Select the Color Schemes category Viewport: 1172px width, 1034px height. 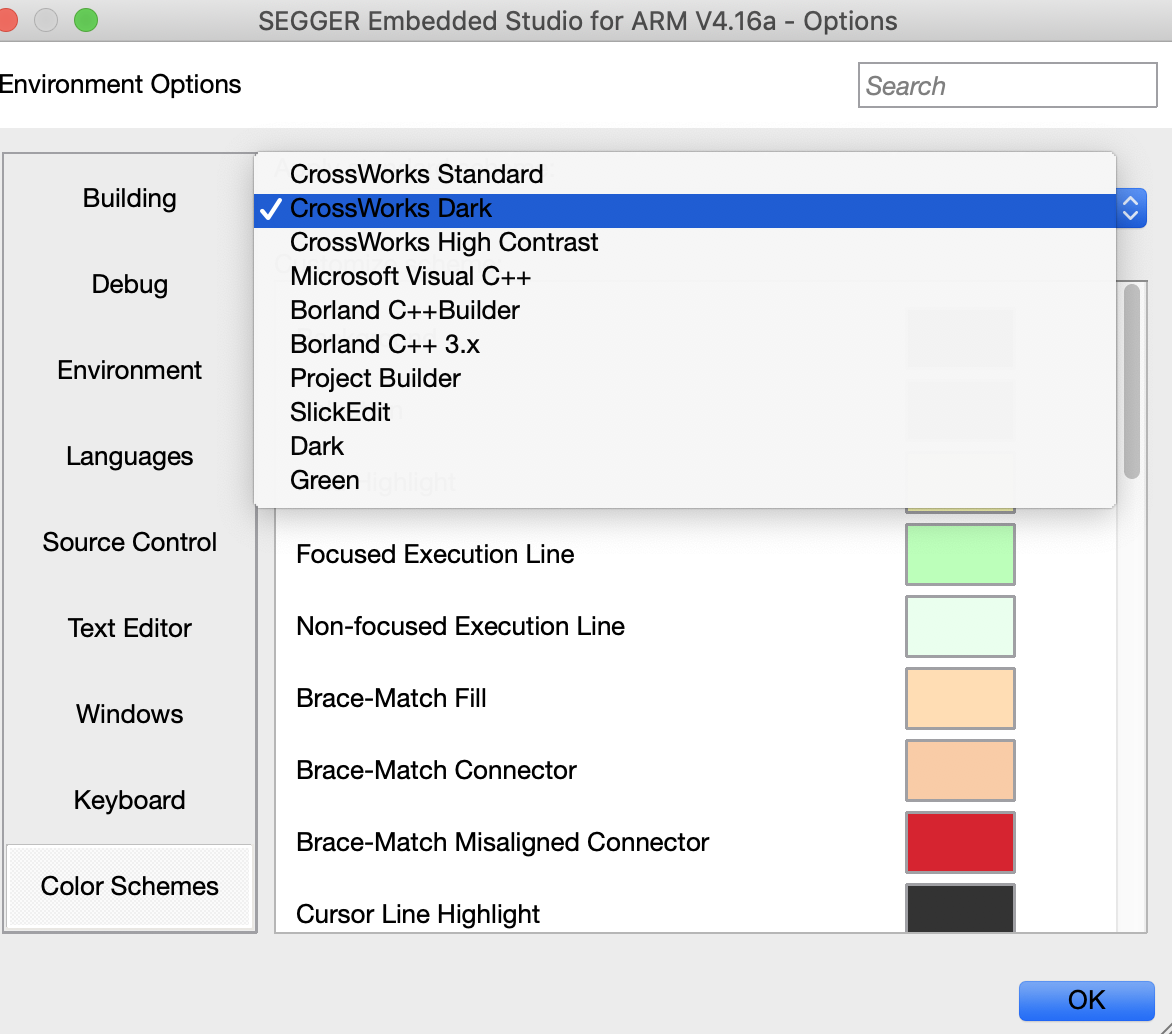pyautogui.click(x=129, y=886)
